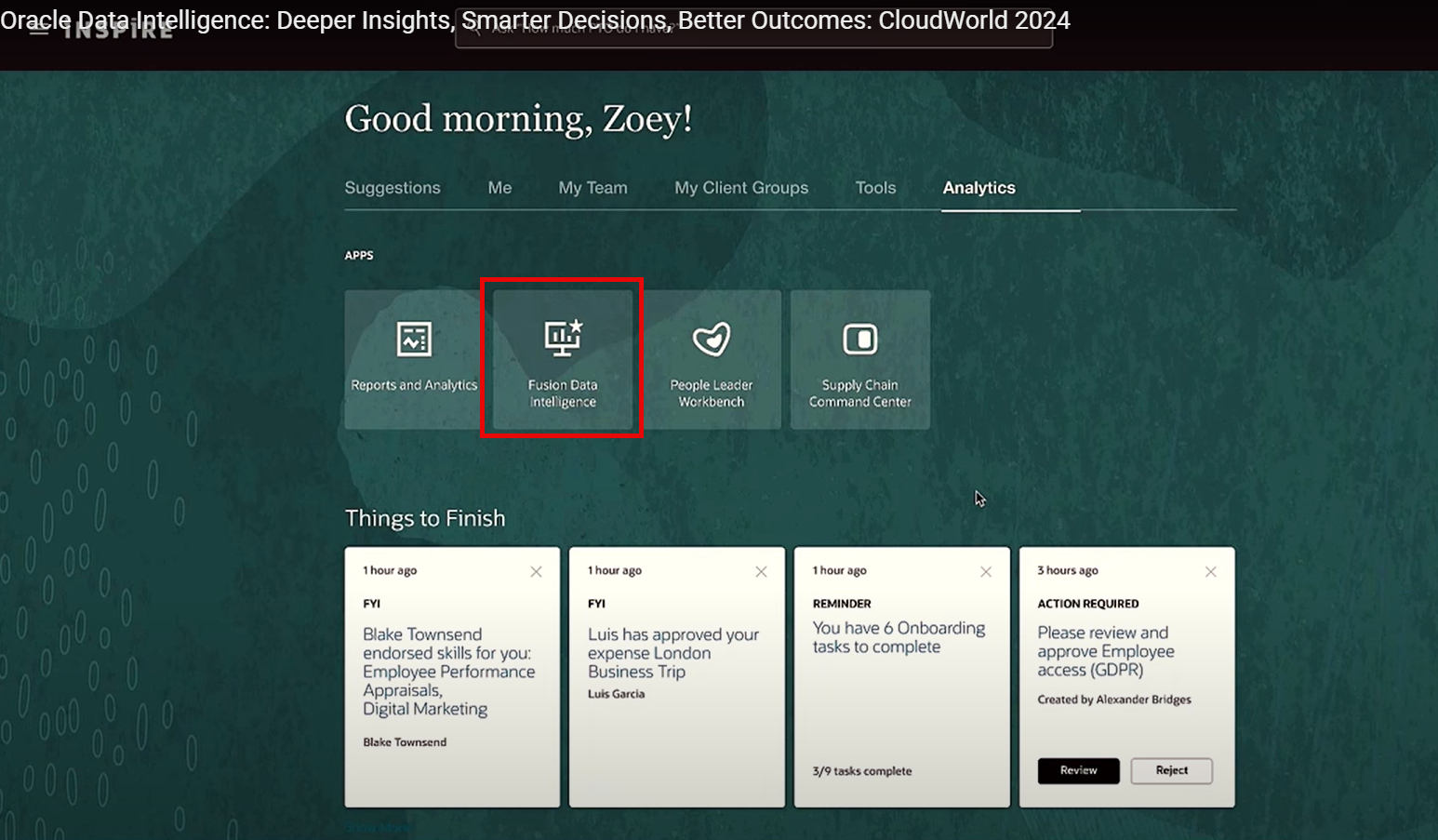The width and height of the screenshot is (1438, 840).
Task: Open the People Leader Workbench app tile
Action: tap(712, 359)
